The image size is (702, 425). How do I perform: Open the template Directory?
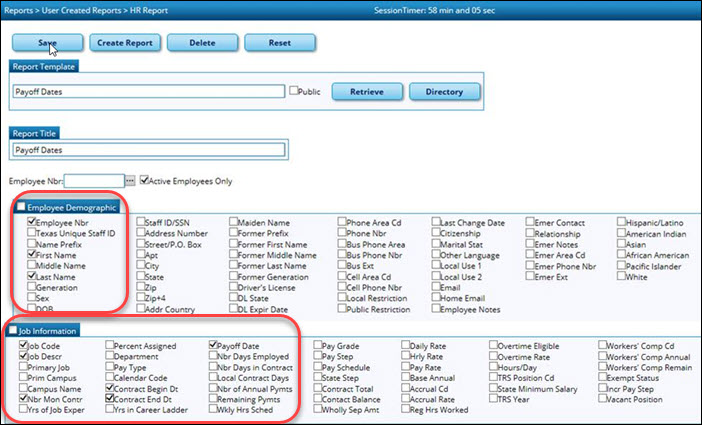(445, 92)
